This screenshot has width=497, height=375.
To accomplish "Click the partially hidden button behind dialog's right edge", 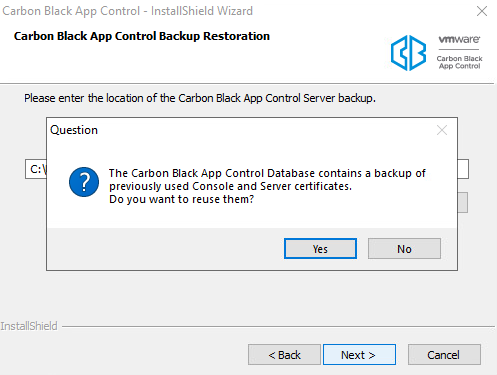I will tap(462, 202).
